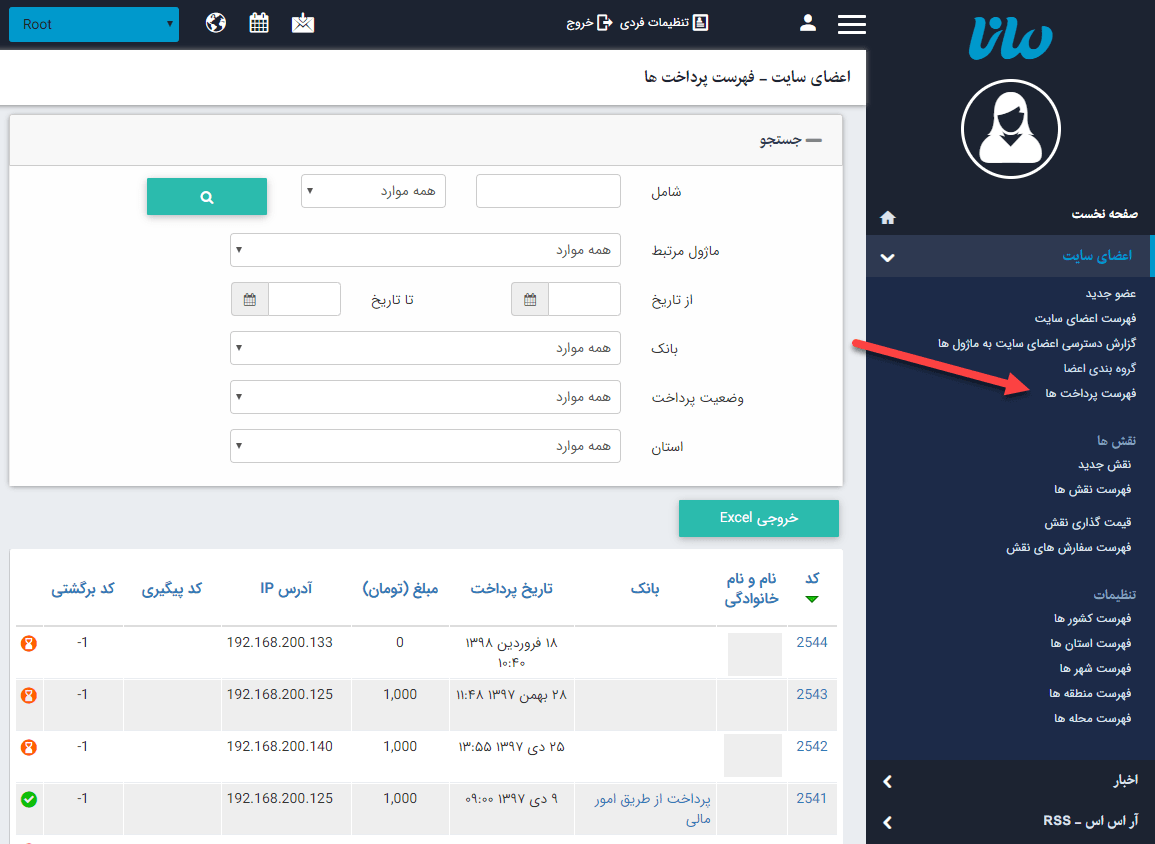Click the home icon in the sidebar
Screen dimensions: 1155x844
[887, 217]
